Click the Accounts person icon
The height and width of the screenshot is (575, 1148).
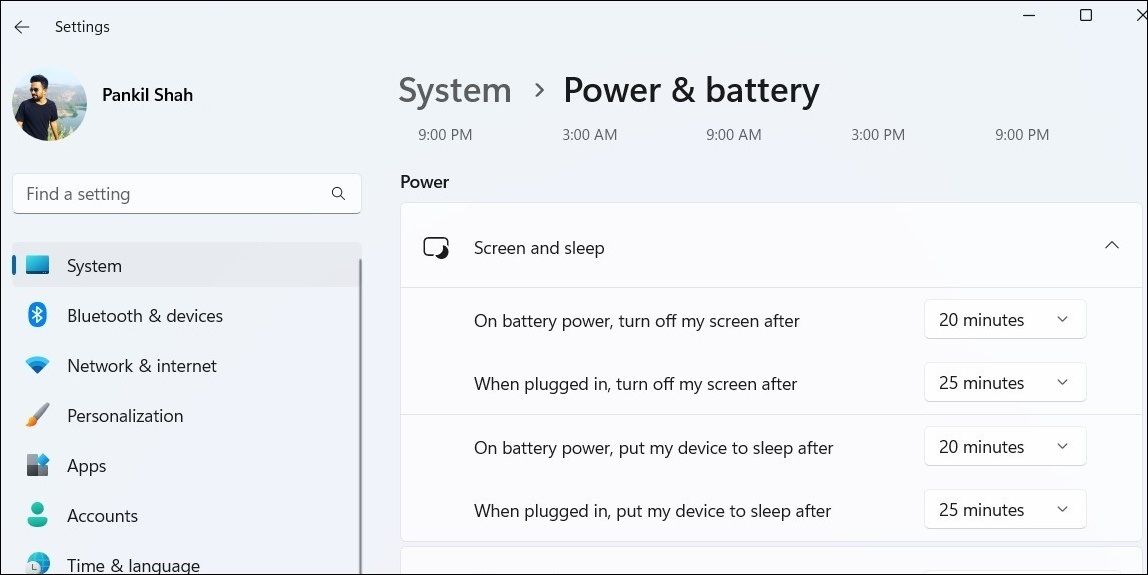(38, 516)
